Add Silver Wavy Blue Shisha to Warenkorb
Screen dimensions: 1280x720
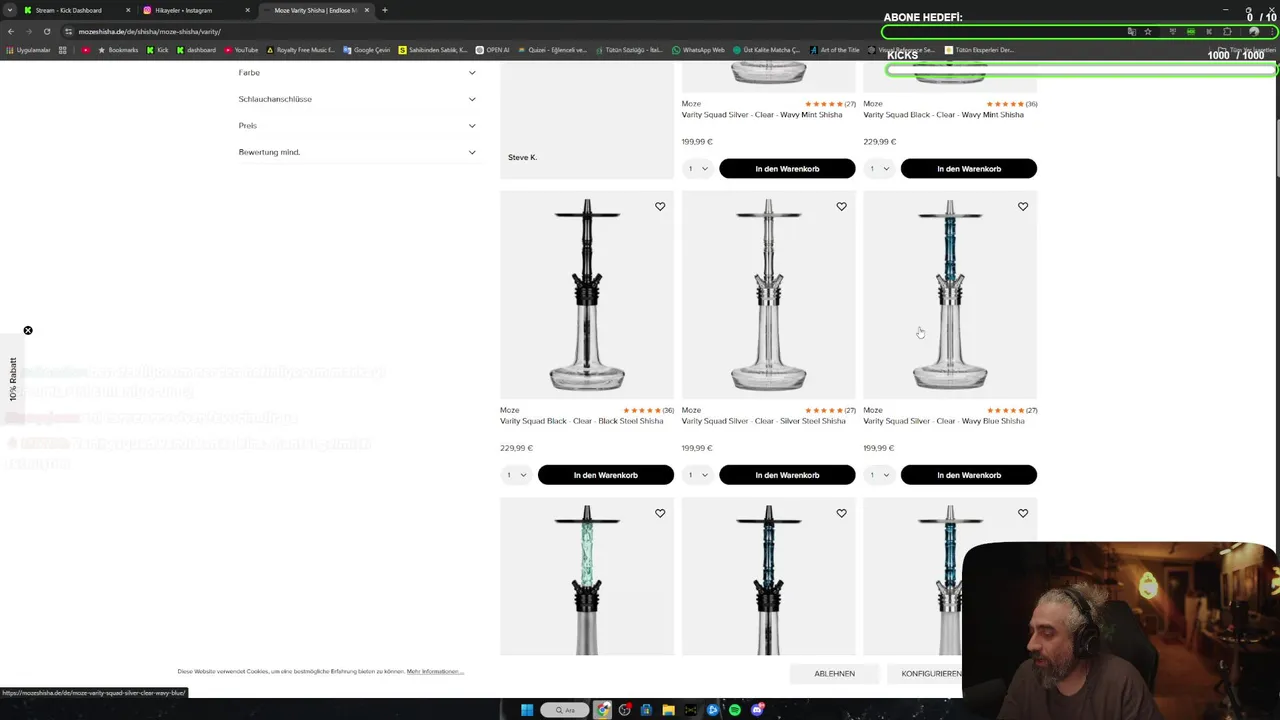[x=969, y=475]
